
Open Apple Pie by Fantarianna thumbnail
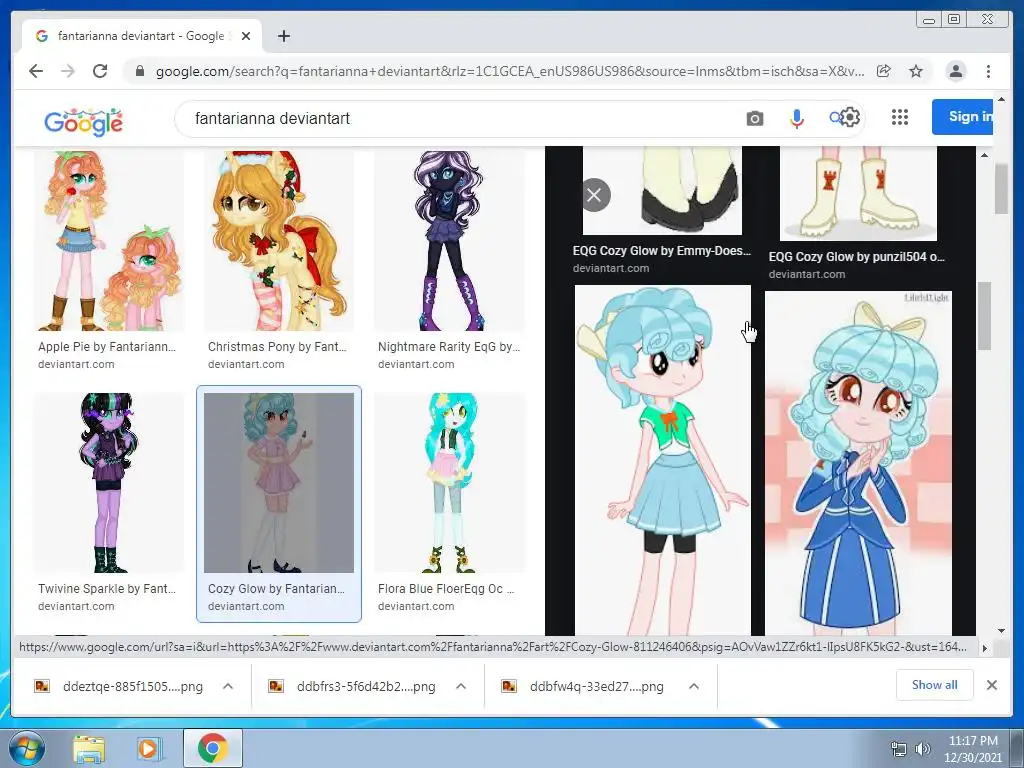pyautogui.click(x=109, y=240)
